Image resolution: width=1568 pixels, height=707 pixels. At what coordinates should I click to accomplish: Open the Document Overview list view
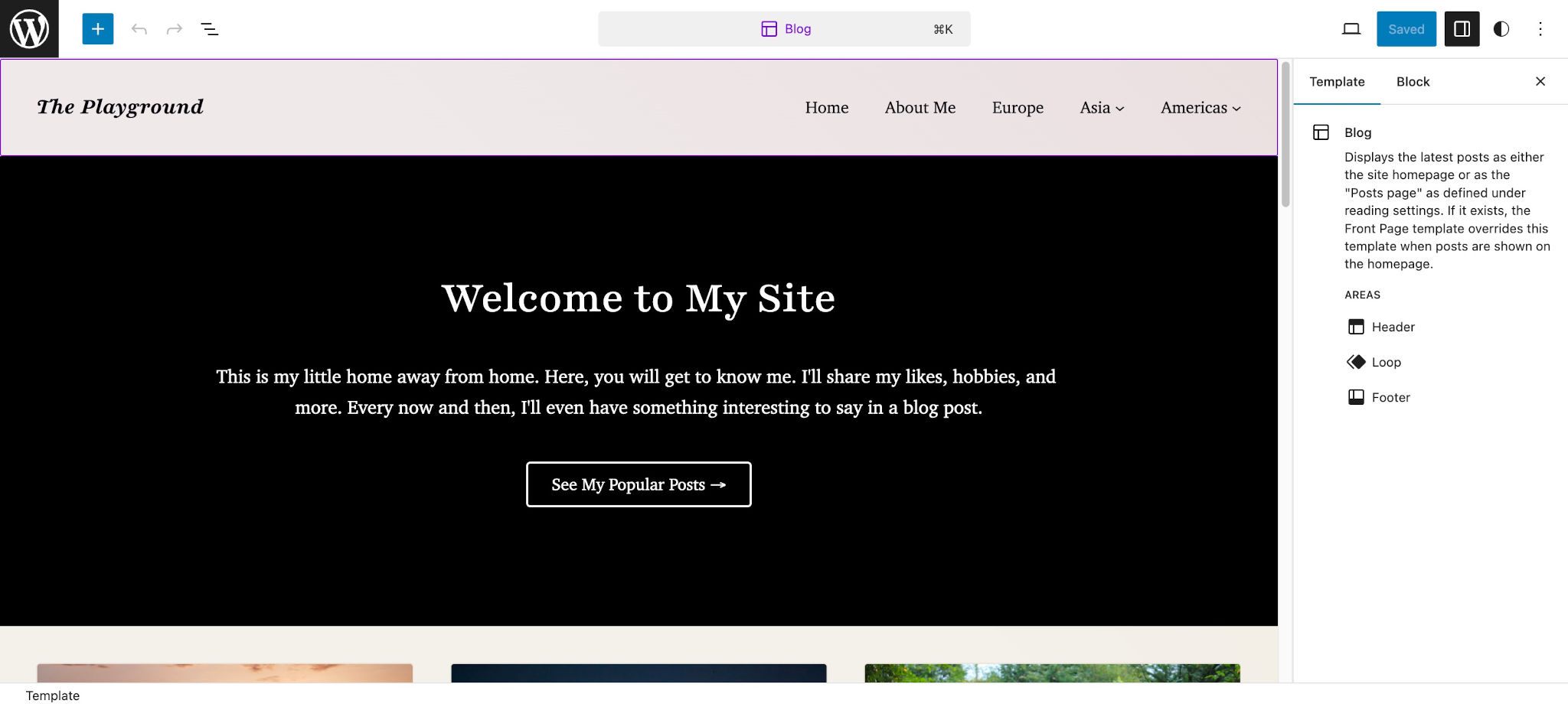[210, 28]
